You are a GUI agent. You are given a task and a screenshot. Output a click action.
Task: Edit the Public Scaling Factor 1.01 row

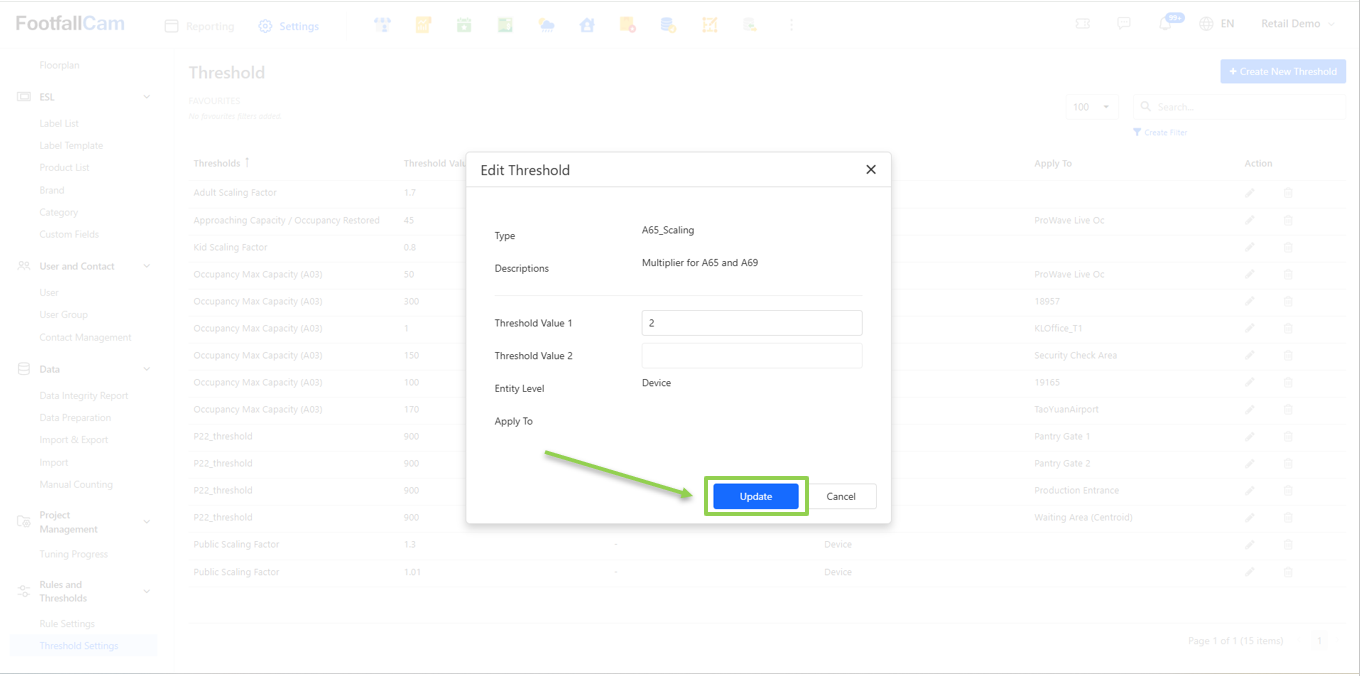tap(1250, 572)
